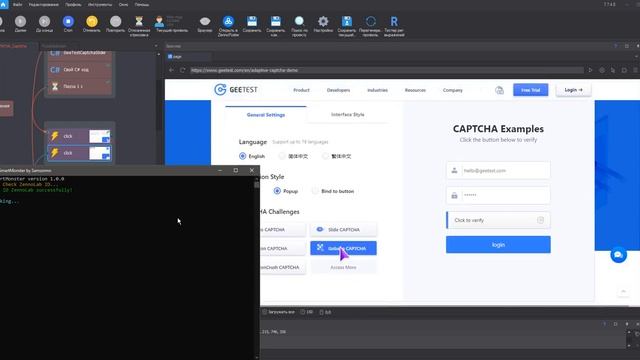Open the Файл menu
640x360 pixels.
point(18,4)
